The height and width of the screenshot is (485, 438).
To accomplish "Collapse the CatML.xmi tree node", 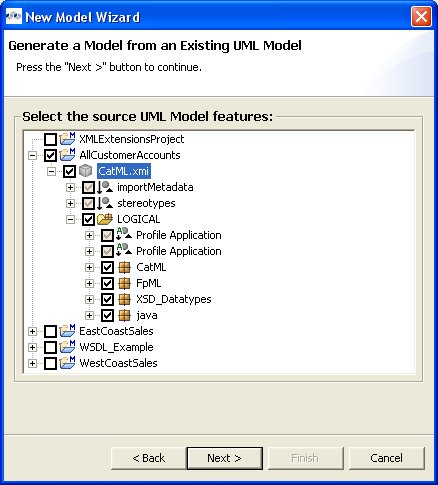I will [x=51, y=171].
